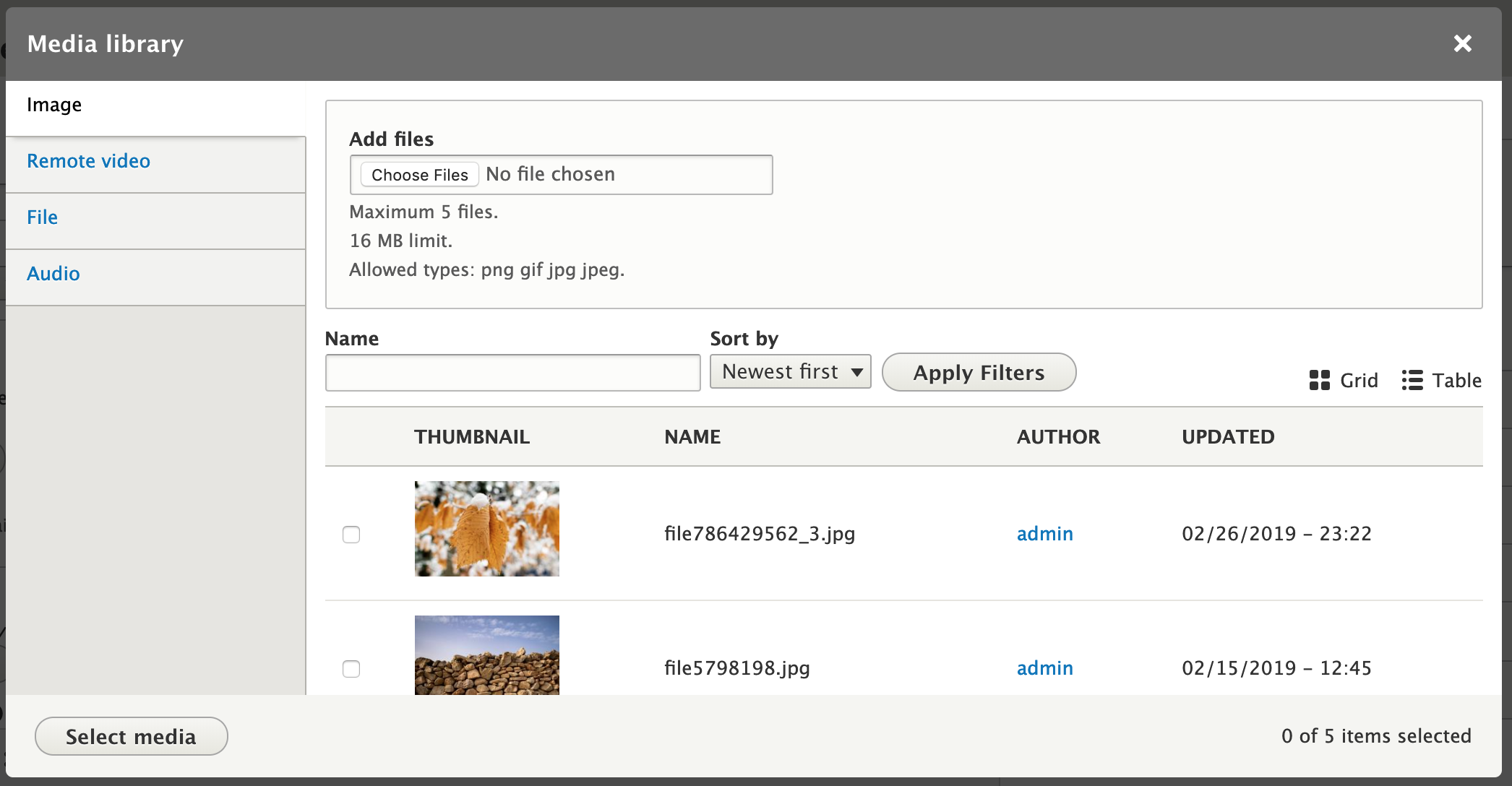Focus the Name filter text field
The height and width of the screenshot is (786, 1512).
click(512, 373)
